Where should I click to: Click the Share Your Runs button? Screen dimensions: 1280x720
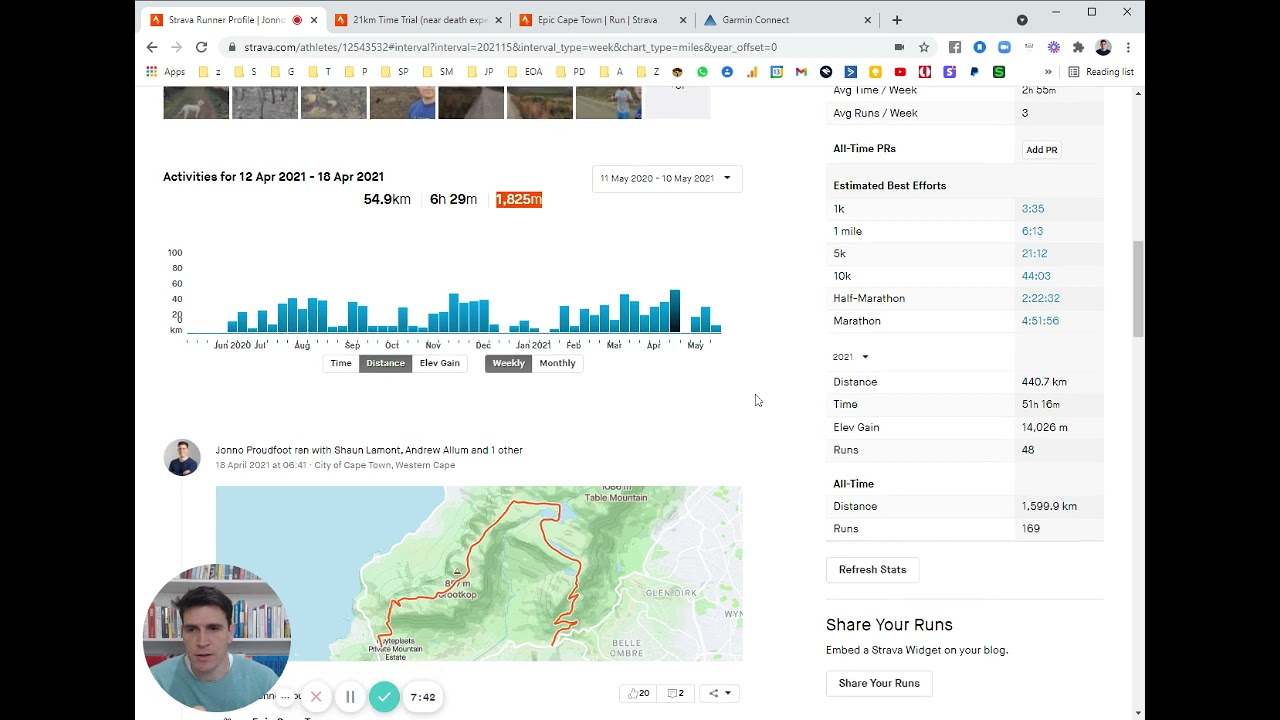879,683
